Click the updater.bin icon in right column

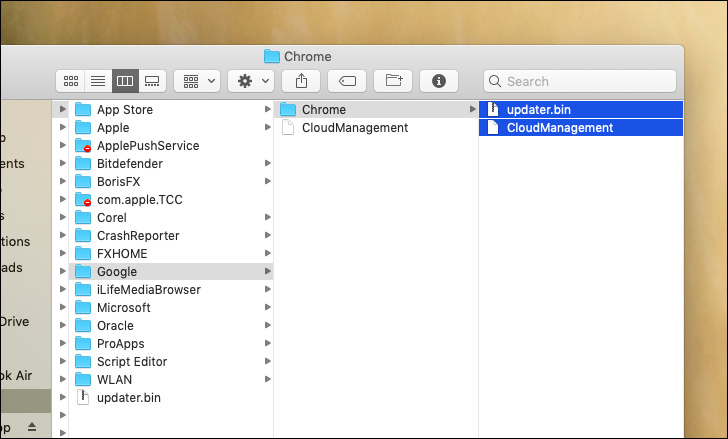493,110
